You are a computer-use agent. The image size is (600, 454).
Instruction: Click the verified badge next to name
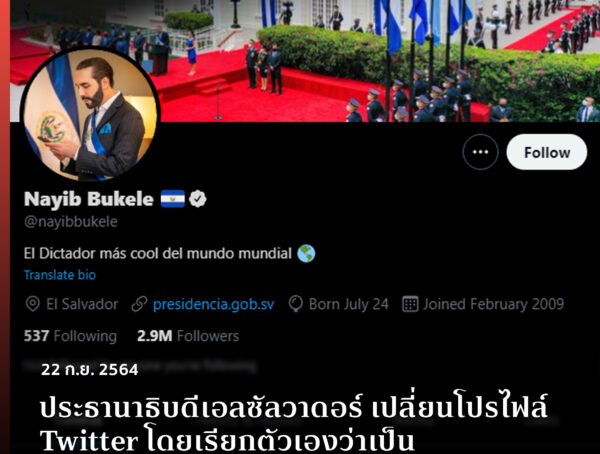tap(197, 199)
